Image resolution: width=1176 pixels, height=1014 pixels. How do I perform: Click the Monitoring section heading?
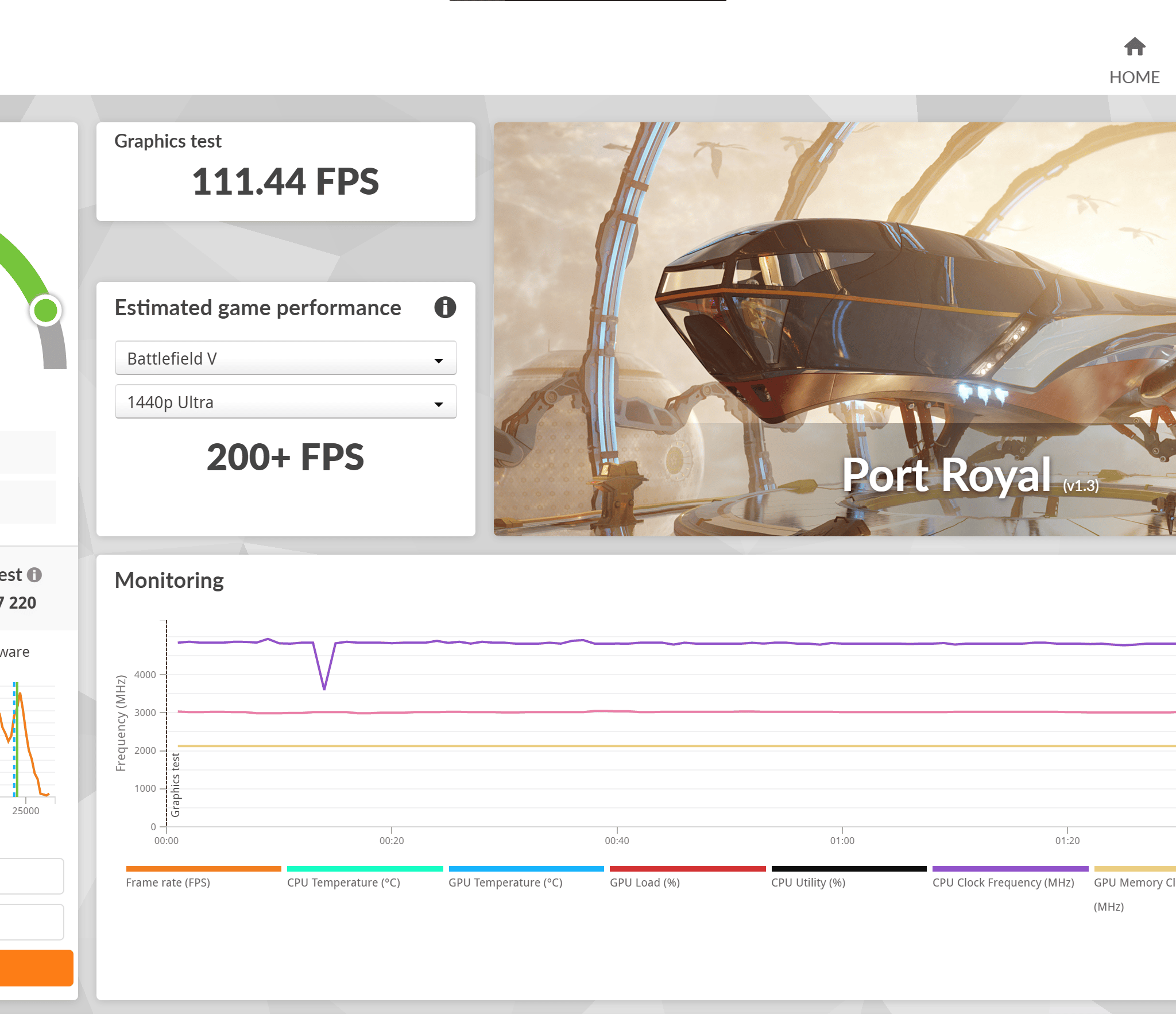coord(169,580)
